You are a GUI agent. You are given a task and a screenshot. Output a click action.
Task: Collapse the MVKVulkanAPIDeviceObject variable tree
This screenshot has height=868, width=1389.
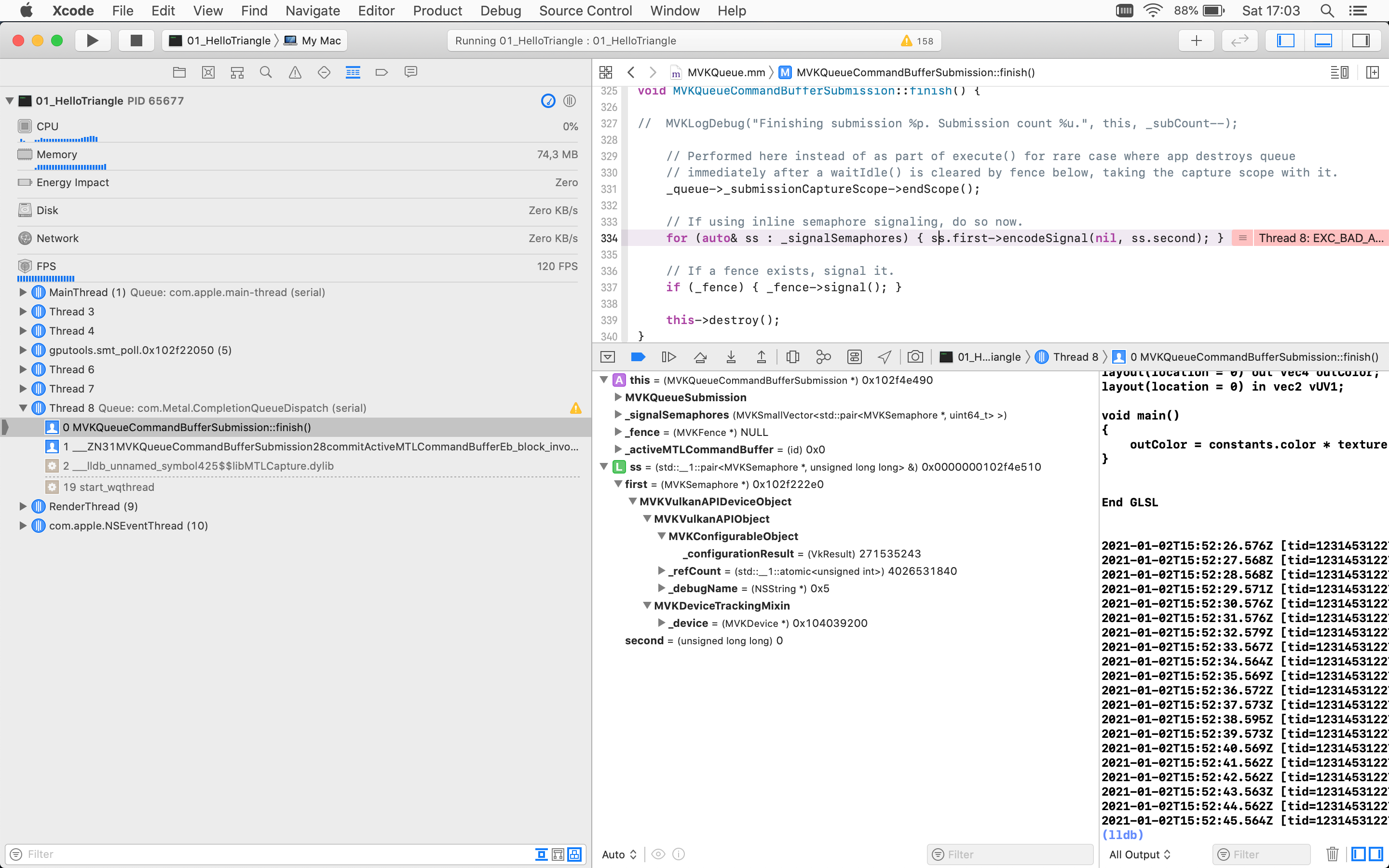coord(633,501)
